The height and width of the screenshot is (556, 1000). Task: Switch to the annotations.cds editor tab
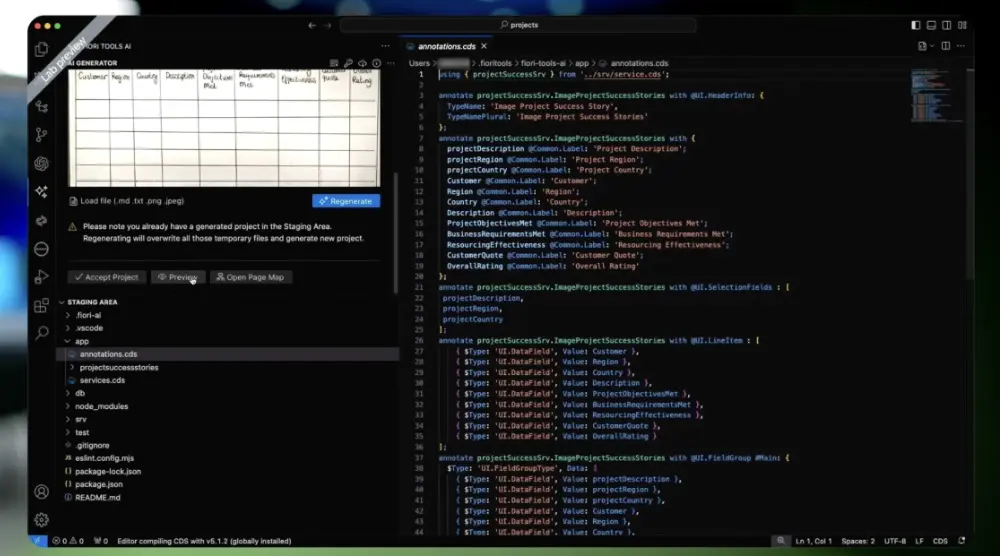pos(446,46)
